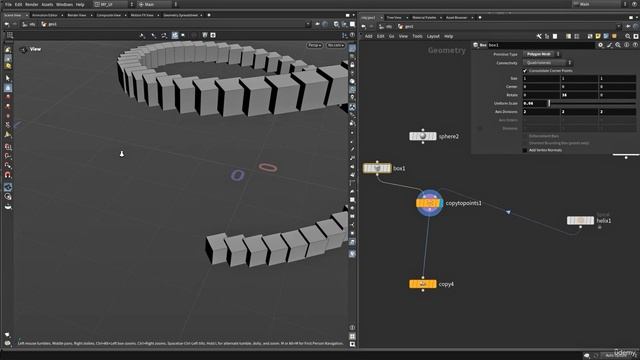Click the geo1 path in scene view

click(x=49, y=24)
